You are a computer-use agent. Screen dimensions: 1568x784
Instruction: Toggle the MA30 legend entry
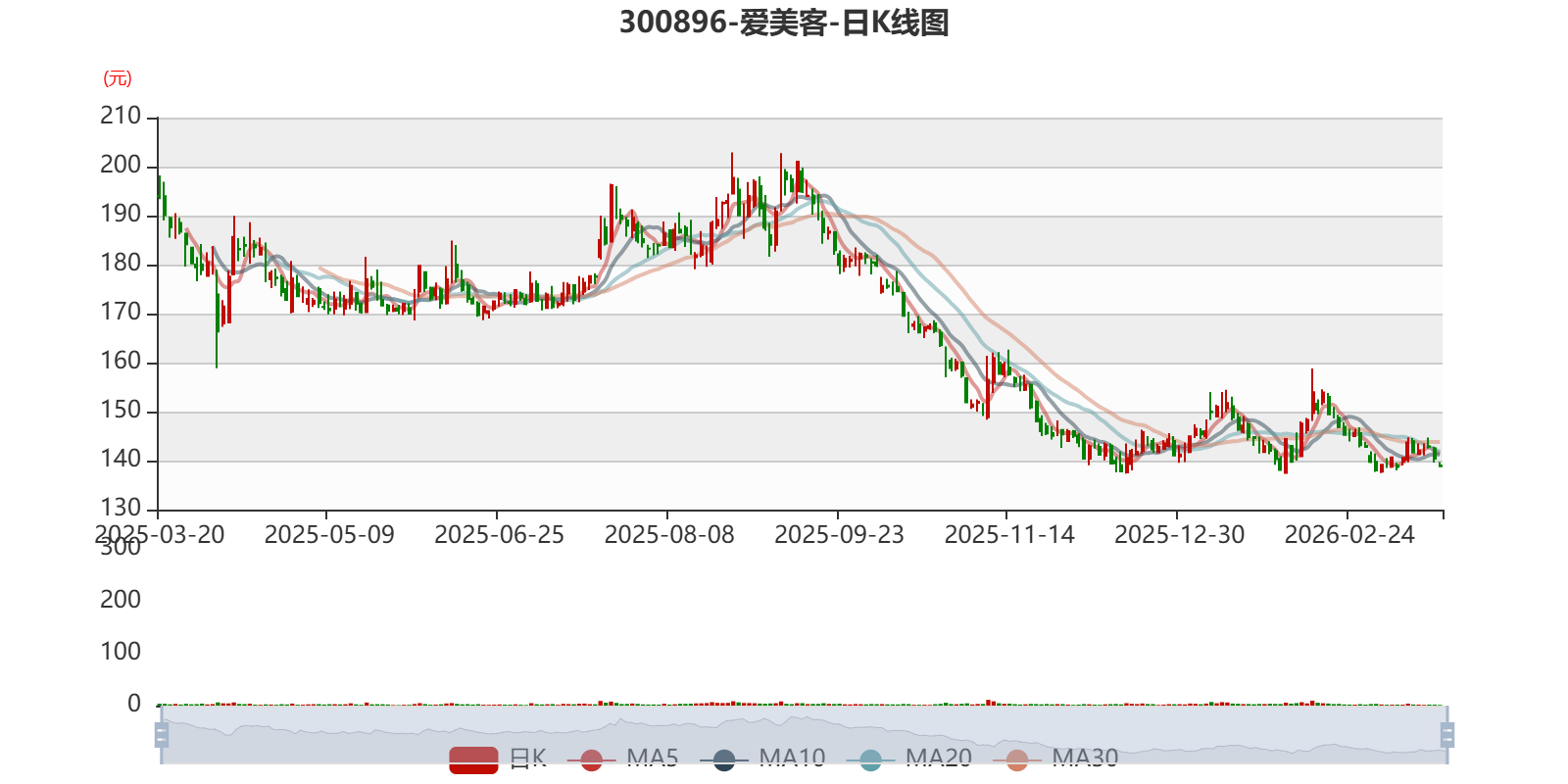(1055, 759)
